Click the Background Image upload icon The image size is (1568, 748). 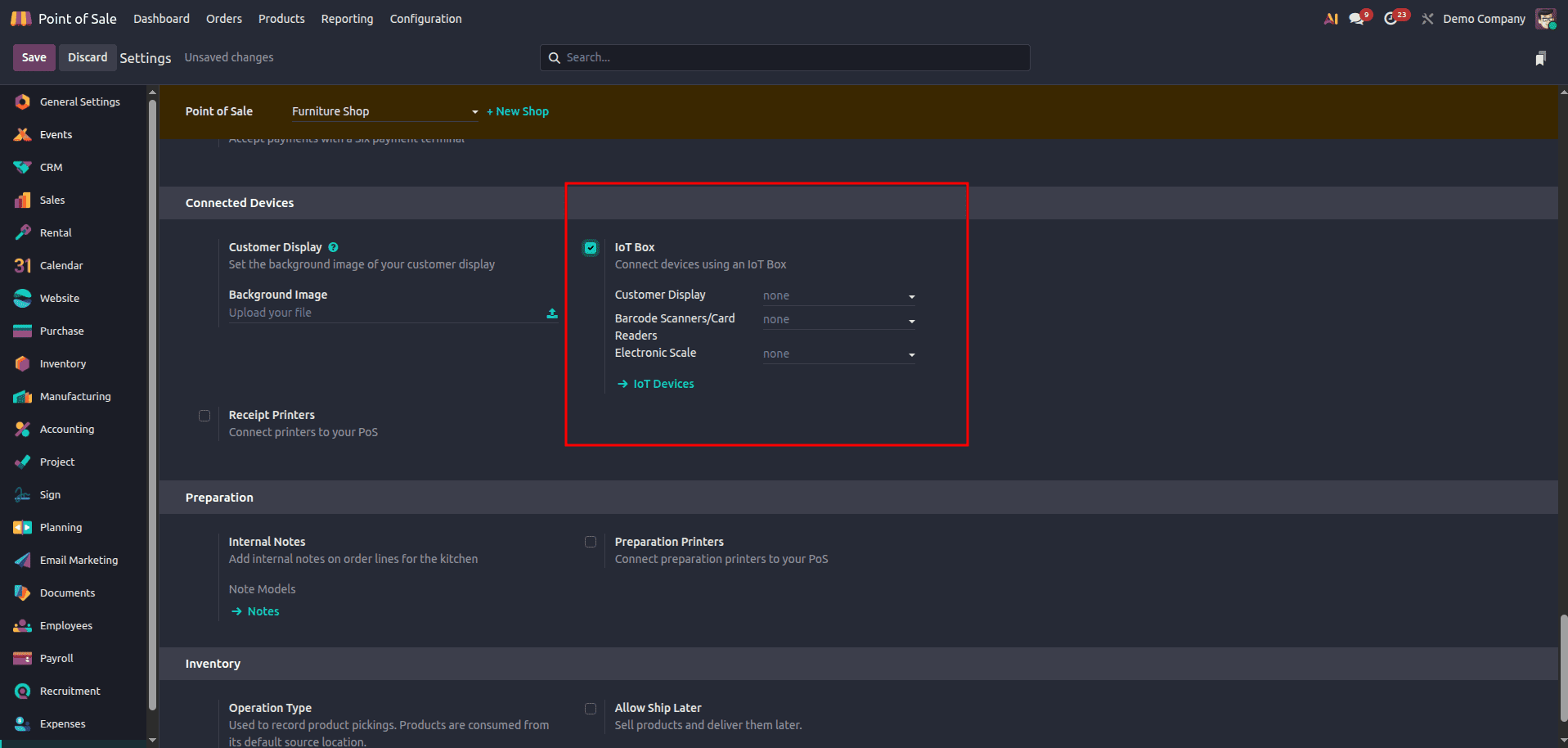[552, 313]
